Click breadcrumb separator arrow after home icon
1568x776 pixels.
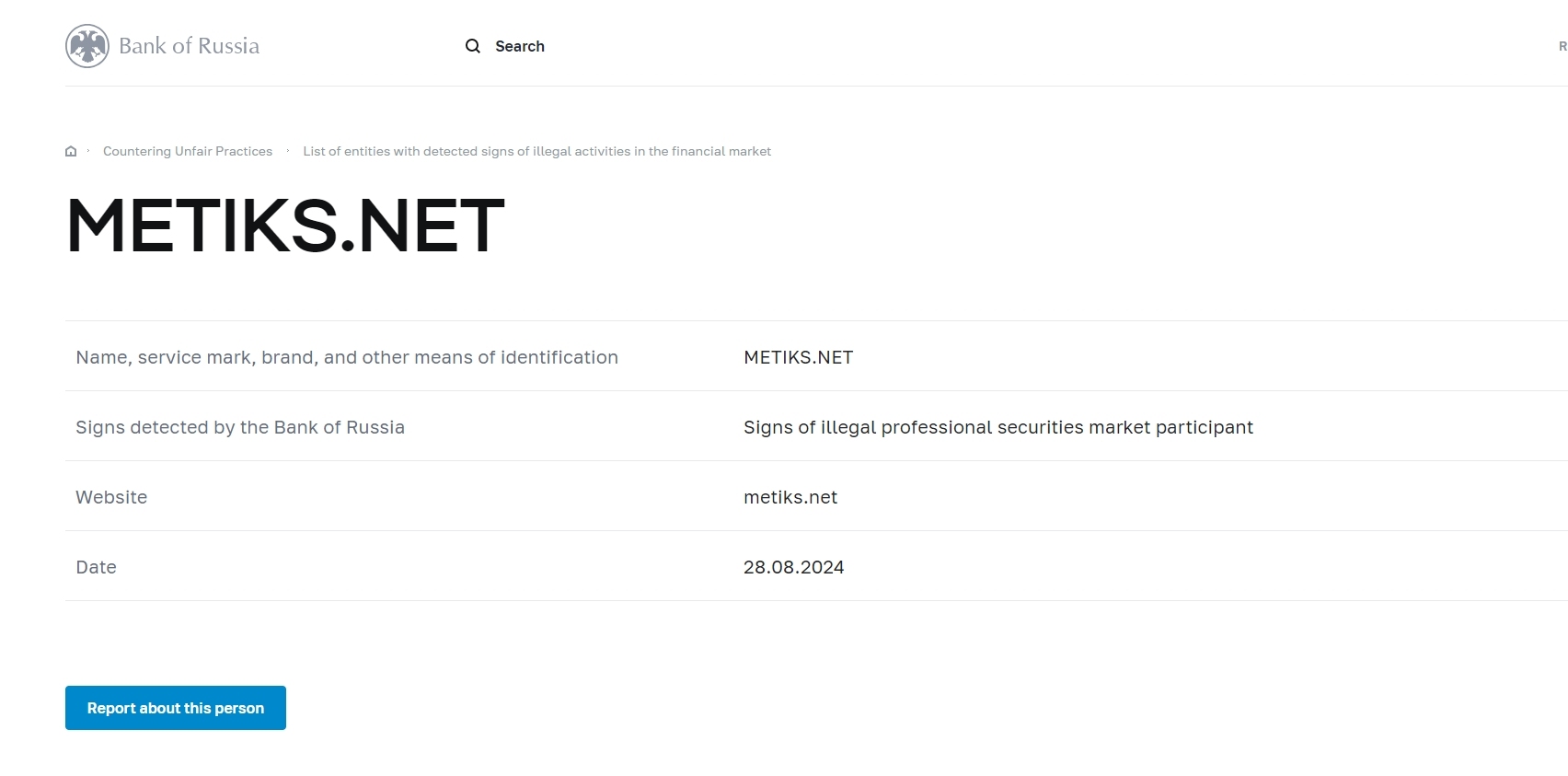click(x=88, y=151)
